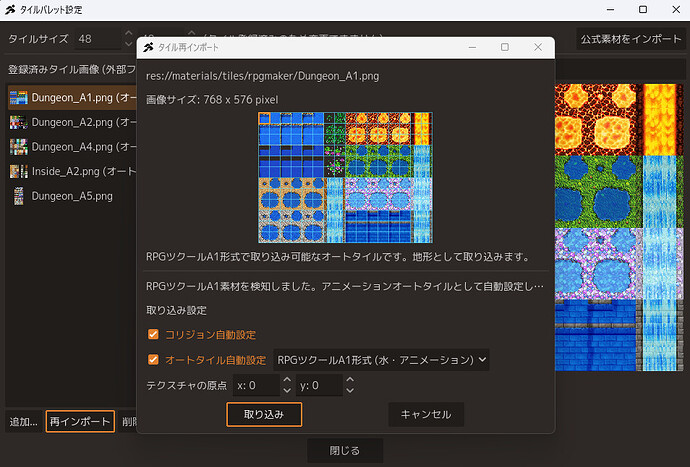Increase texture origin x value
Screen dimensions: 690x467
click(287, 379)
